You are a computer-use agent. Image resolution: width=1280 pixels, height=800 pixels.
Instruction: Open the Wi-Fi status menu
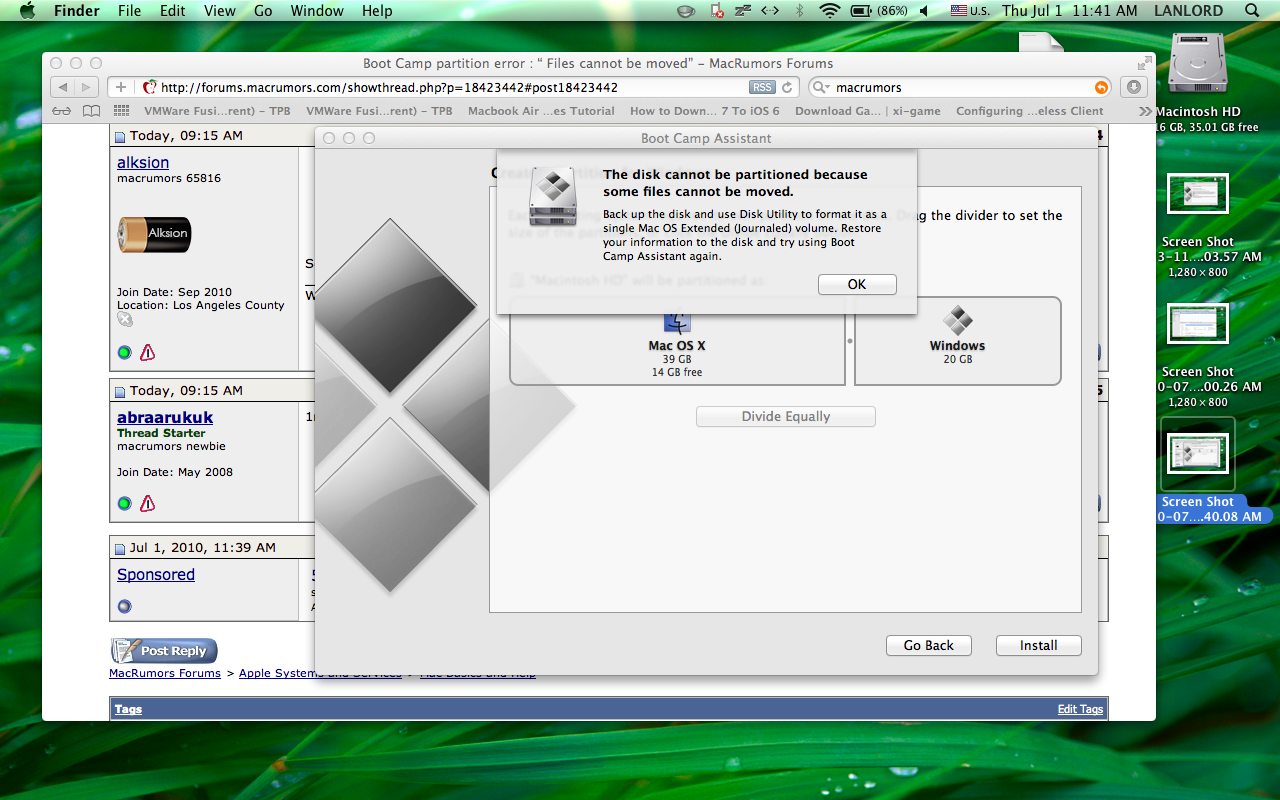click(x=829, y=11)
